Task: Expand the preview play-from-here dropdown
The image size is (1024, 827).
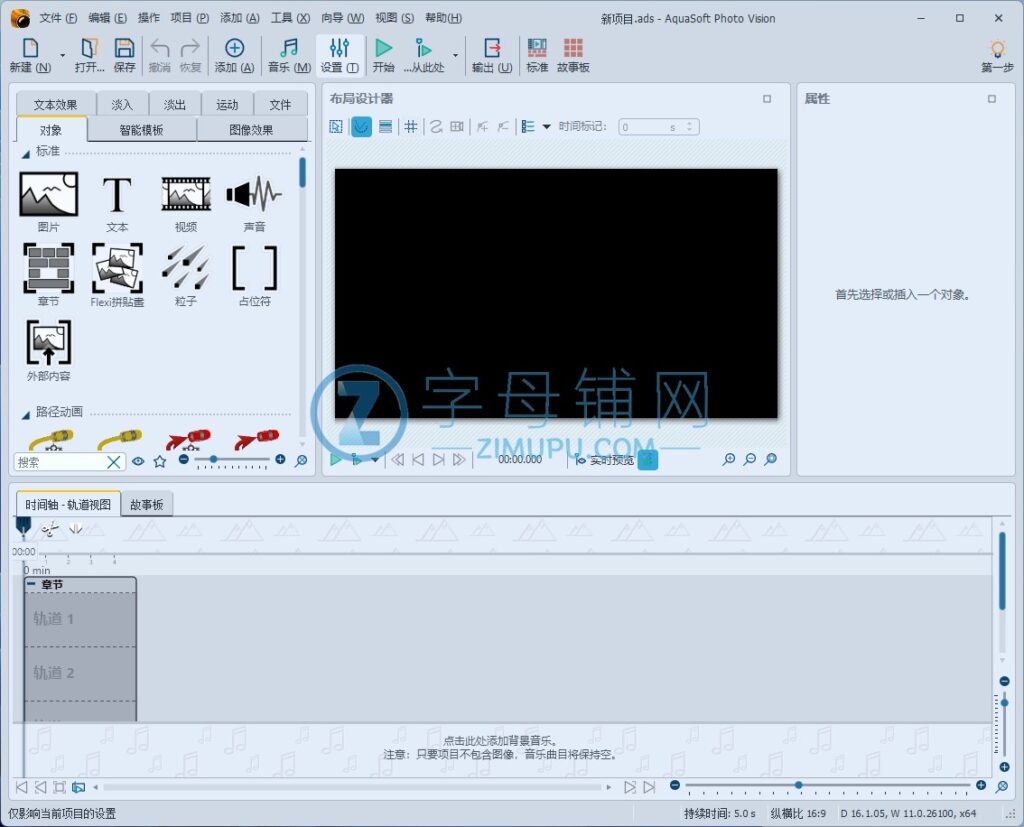Action: 375,460
